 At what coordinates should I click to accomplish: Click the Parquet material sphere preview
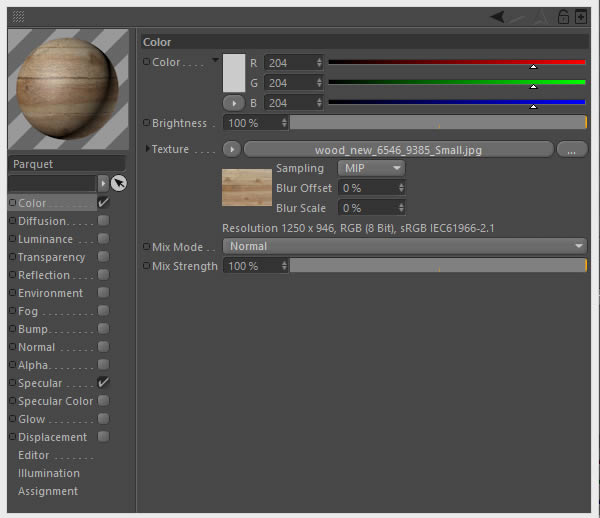68,90
